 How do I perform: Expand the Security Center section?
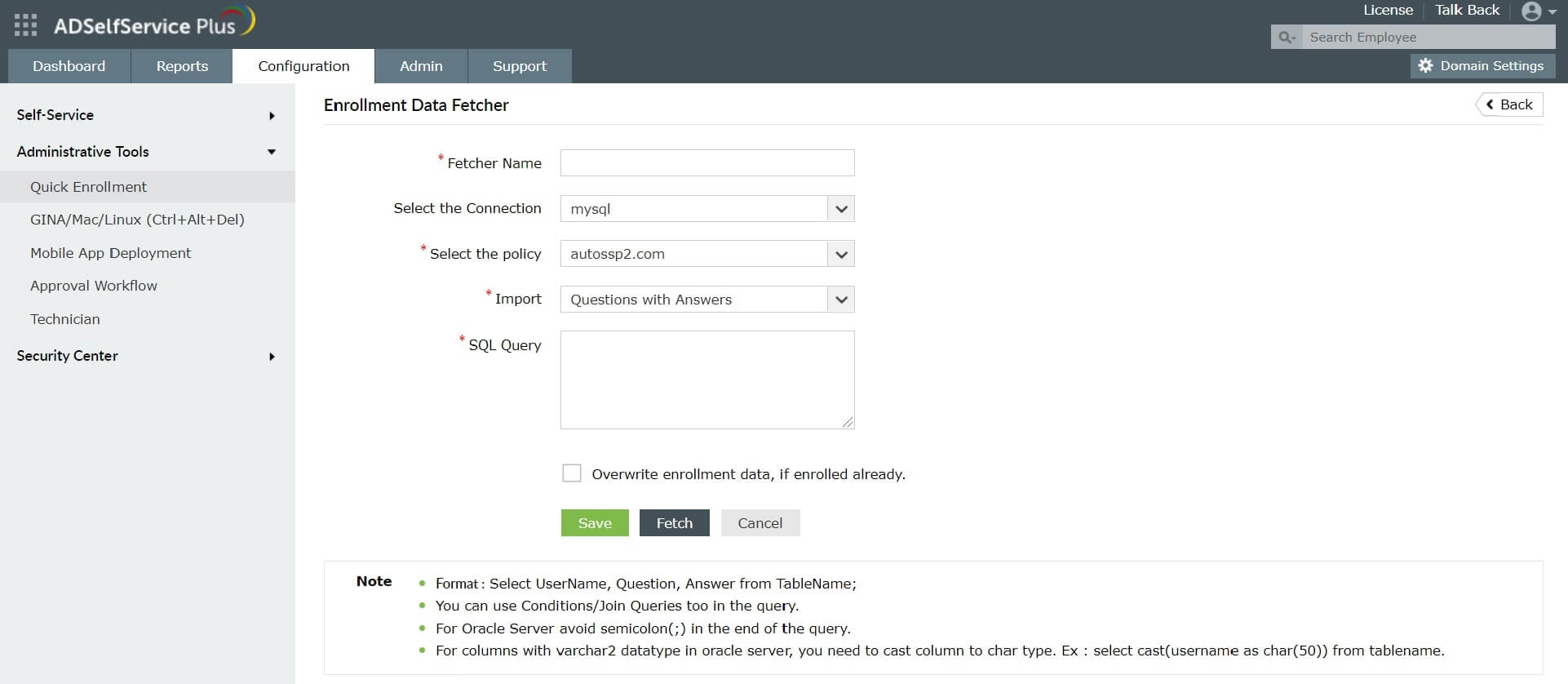tap(272, 357)
